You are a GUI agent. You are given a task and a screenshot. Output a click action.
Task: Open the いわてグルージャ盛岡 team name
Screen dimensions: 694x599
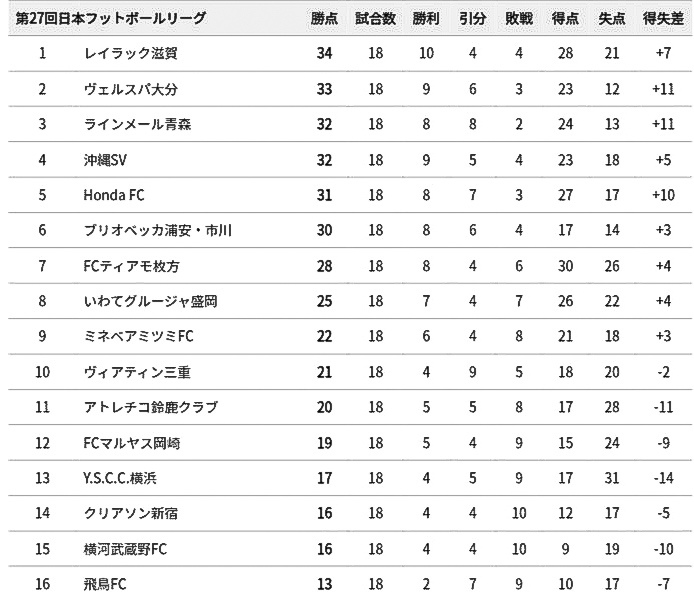[x=150, y=301]
